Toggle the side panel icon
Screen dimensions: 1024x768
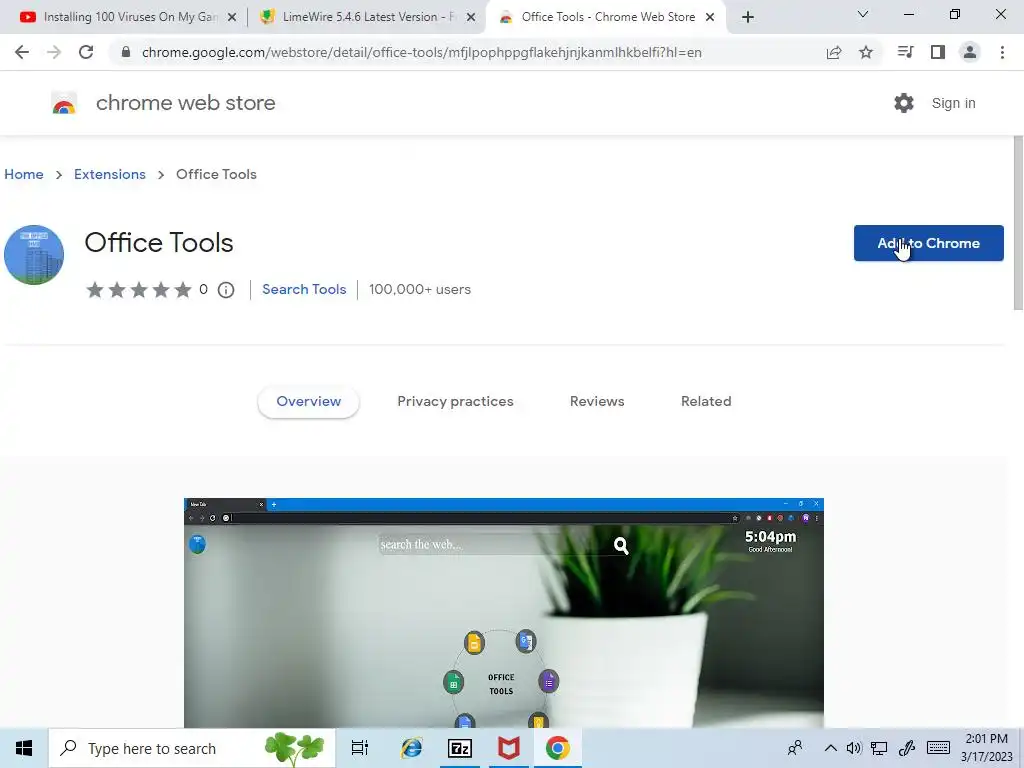click(938, 52)
